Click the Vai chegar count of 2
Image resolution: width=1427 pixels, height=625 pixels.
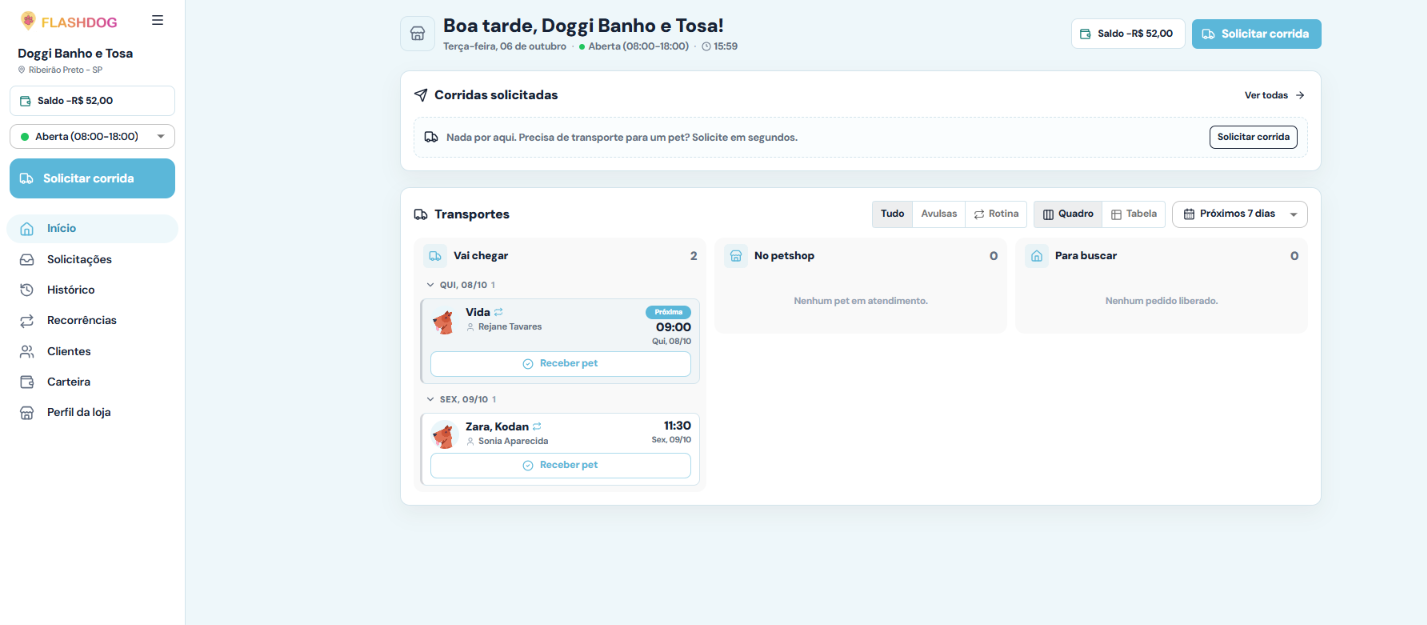coord(693,256)
